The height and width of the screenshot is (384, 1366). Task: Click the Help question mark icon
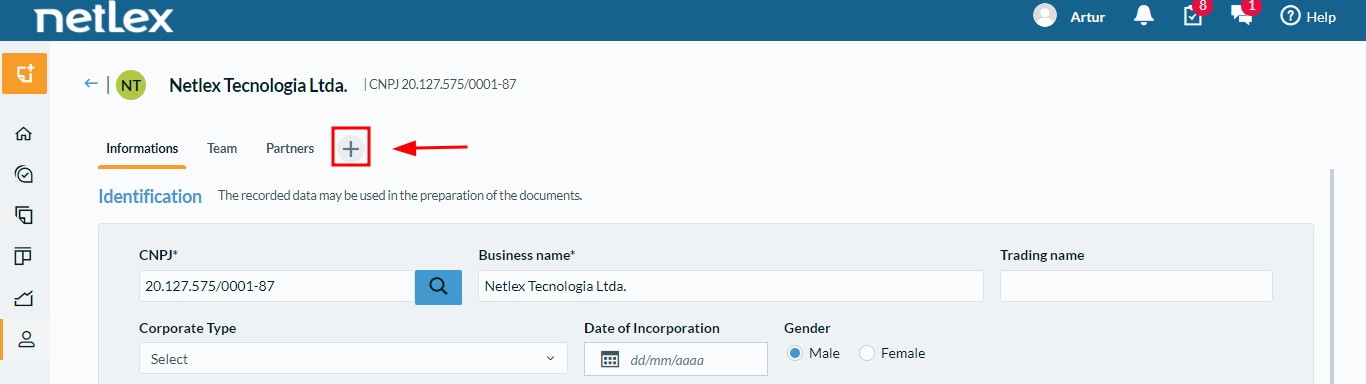(1290, 16)
